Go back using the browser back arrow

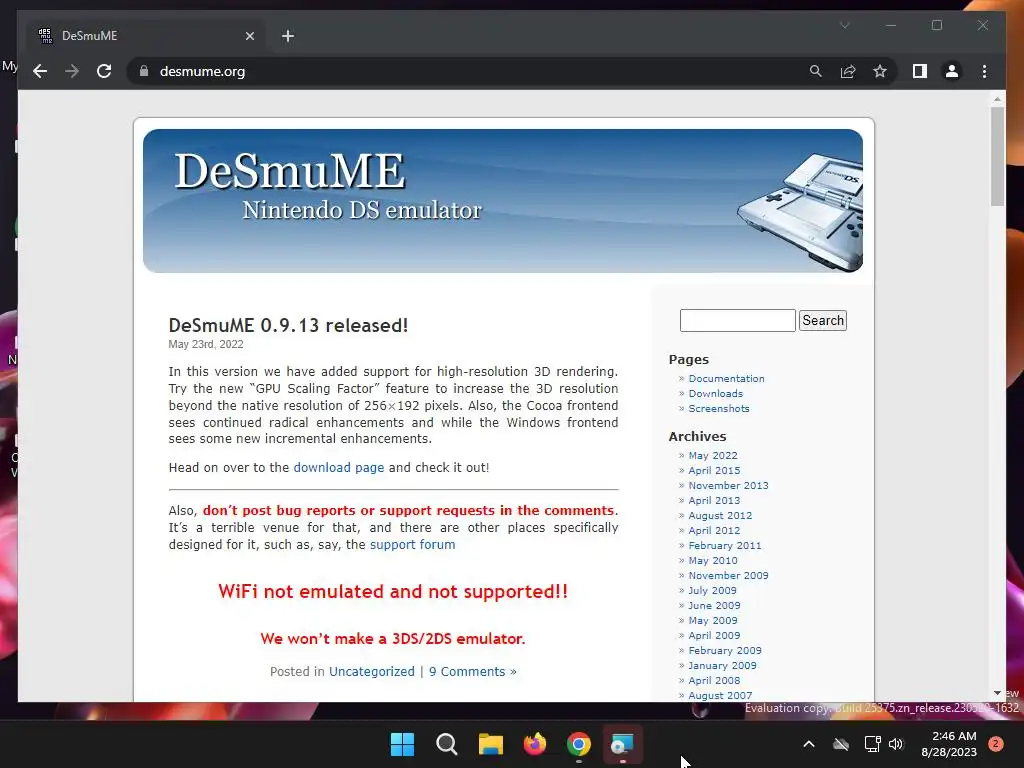40,71
